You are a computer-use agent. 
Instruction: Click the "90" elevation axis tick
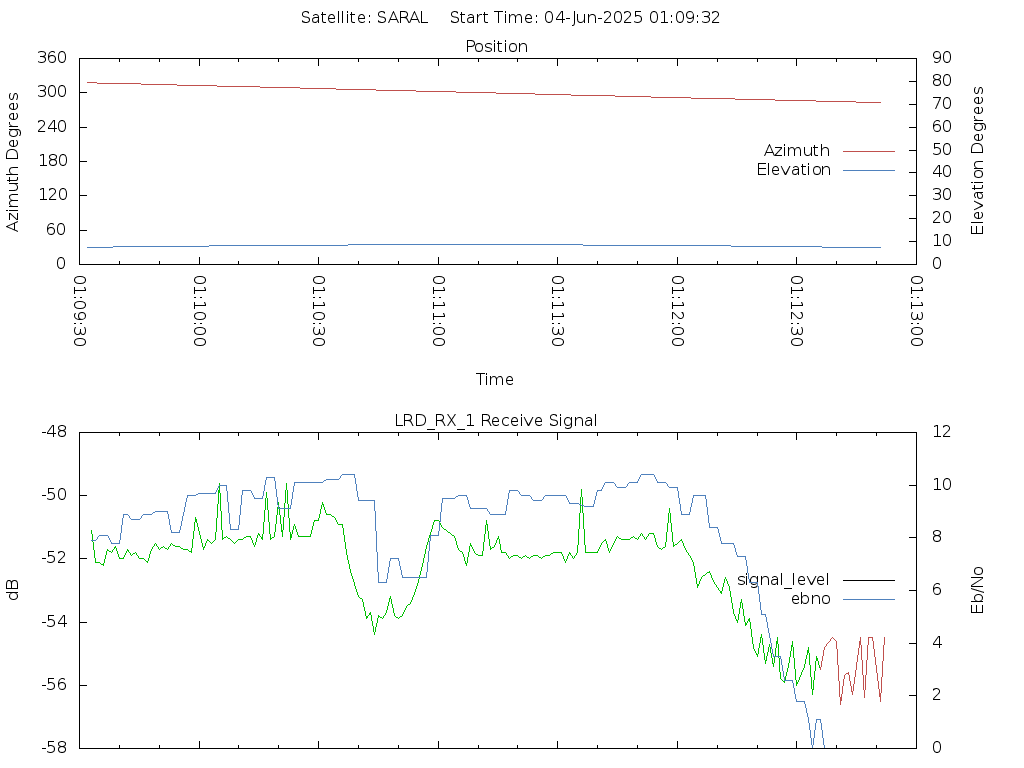click(942, 57)
